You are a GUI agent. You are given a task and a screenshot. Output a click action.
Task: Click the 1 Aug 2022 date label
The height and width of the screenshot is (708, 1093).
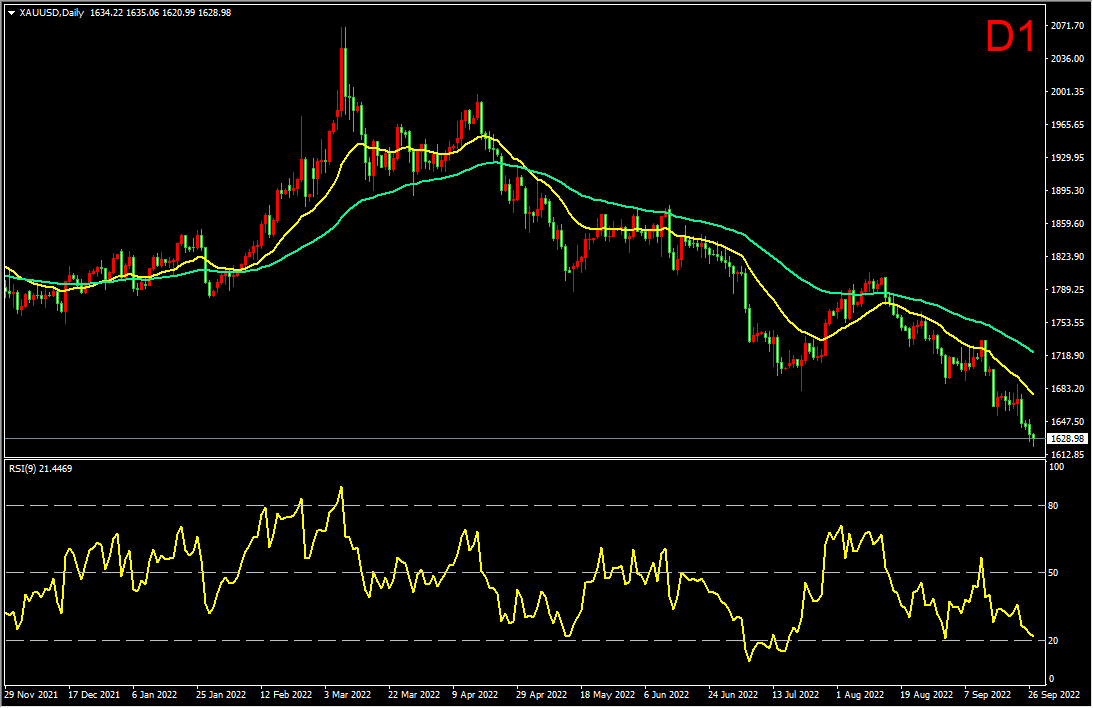pos(860,695)
